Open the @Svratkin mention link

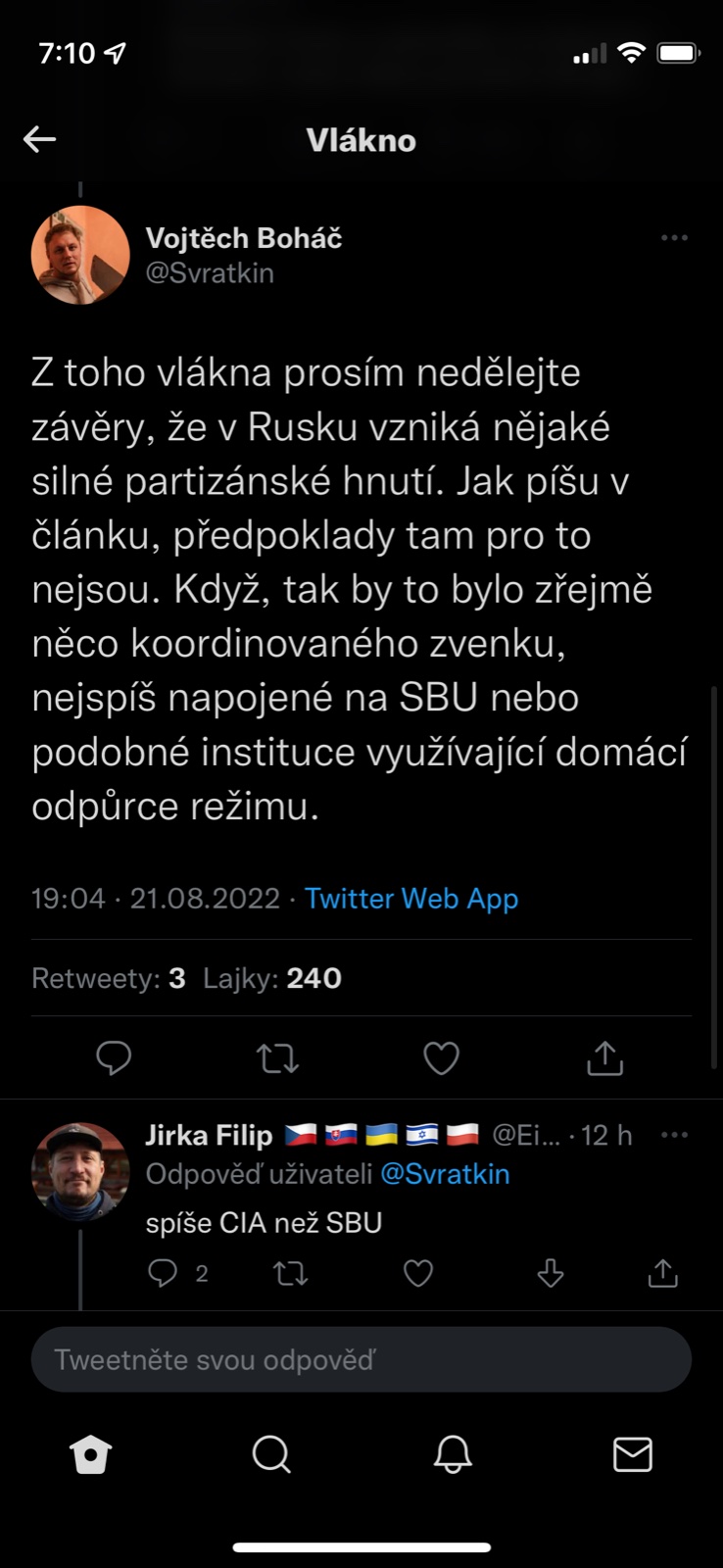[445, 1174]
